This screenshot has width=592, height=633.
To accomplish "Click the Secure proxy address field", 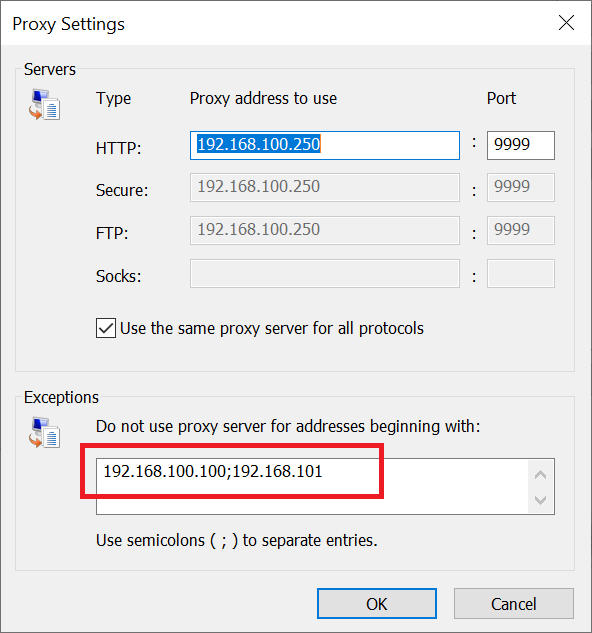I will (325, 187).
